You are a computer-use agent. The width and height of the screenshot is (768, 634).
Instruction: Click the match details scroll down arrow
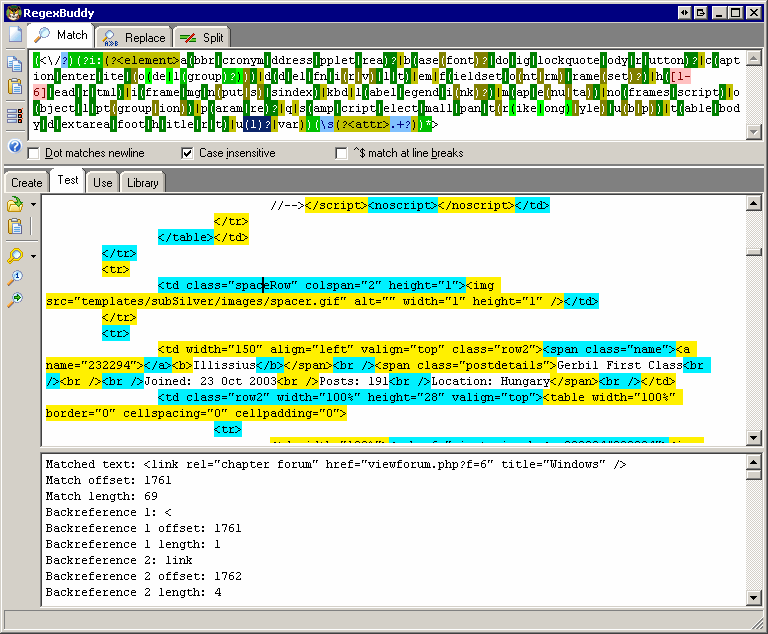point(754,597)
